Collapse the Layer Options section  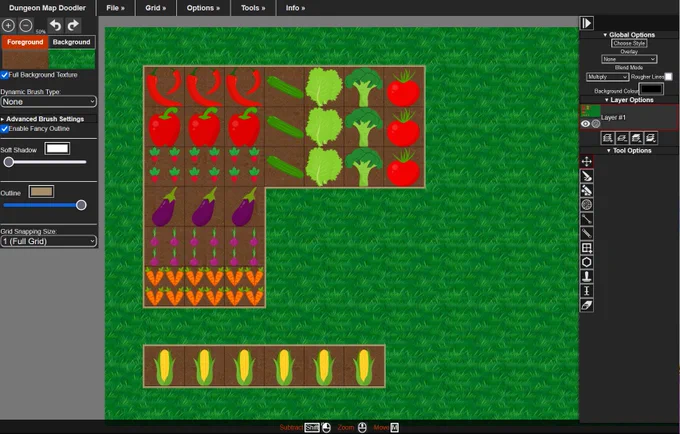[x=629, y=100]
